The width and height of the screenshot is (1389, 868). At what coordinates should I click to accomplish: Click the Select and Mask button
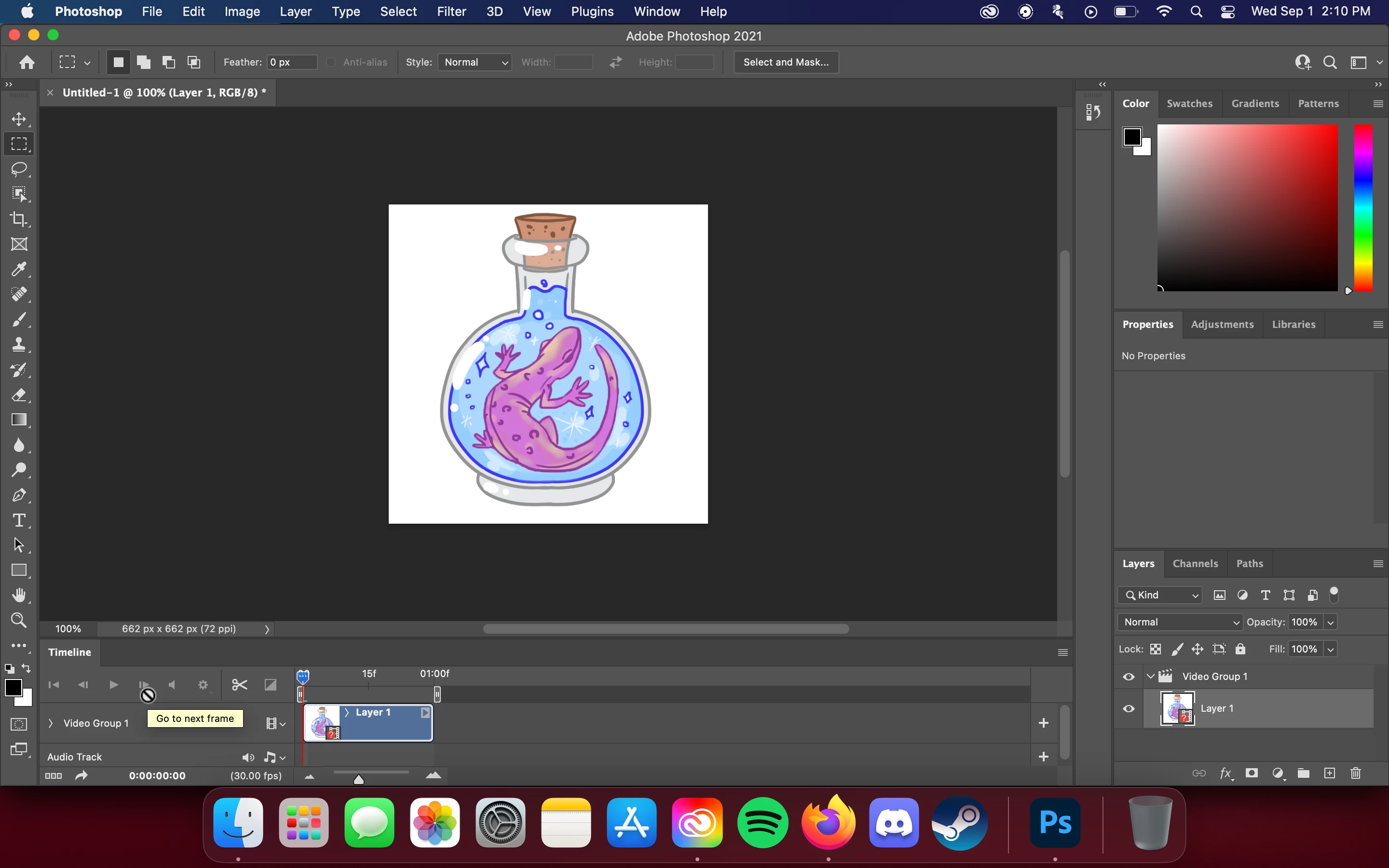tap(786, 62)
